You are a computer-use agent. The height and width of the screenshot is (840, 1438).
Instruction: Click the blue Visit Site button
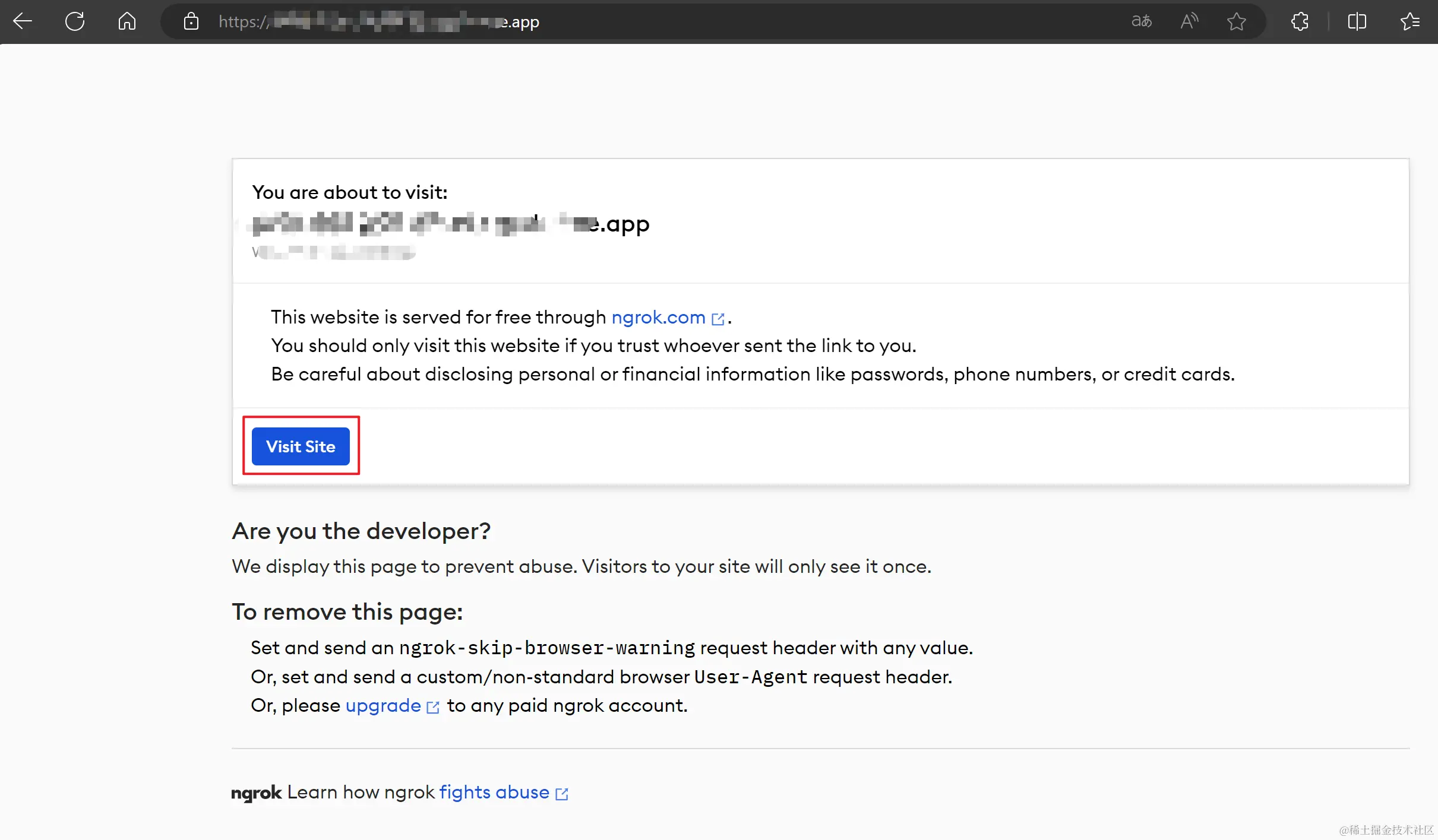tap(301, 446)
